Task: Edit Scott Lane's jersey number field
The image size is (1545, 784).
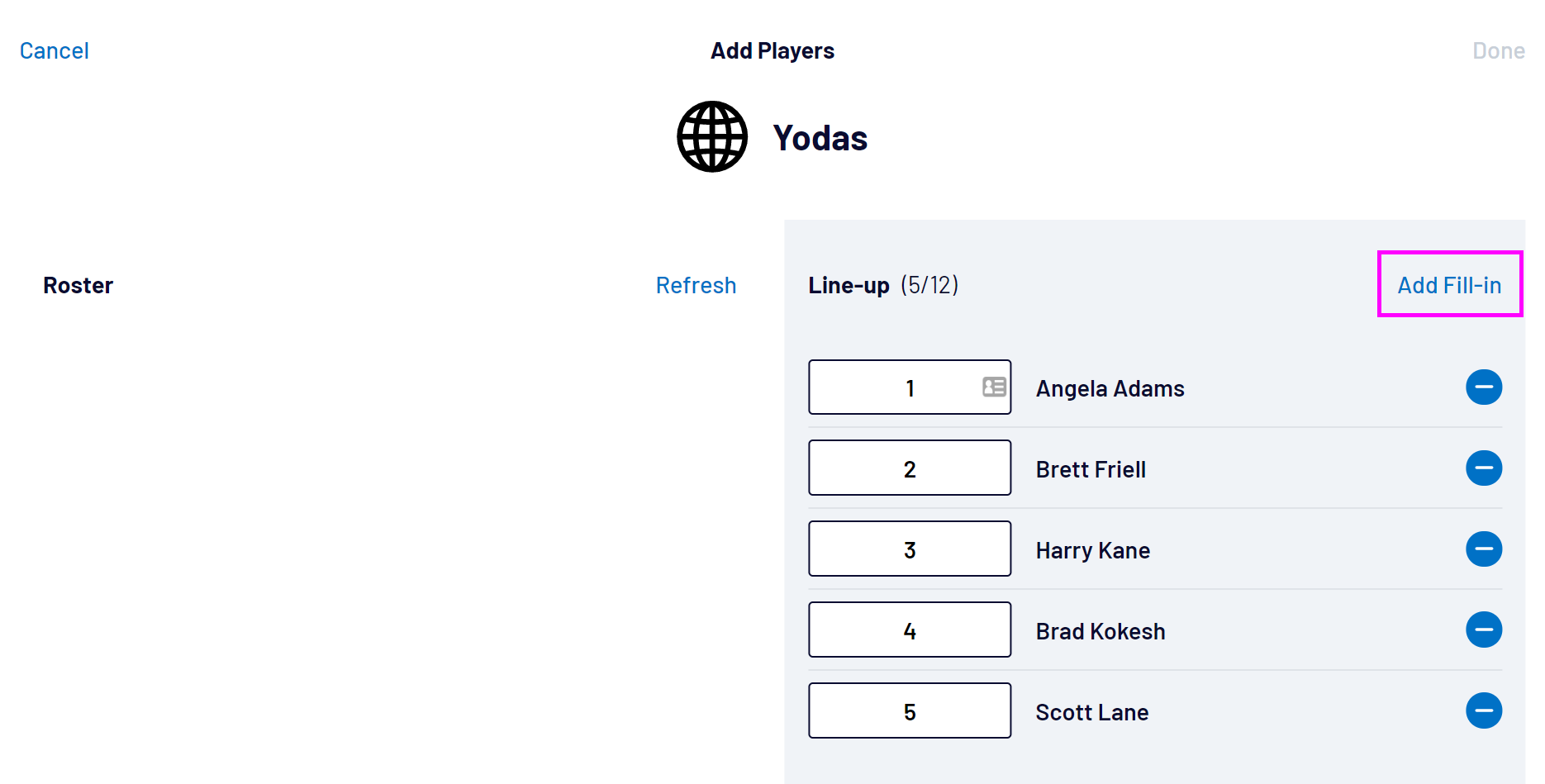Action: pyautogui.click(x=909, y=711)
